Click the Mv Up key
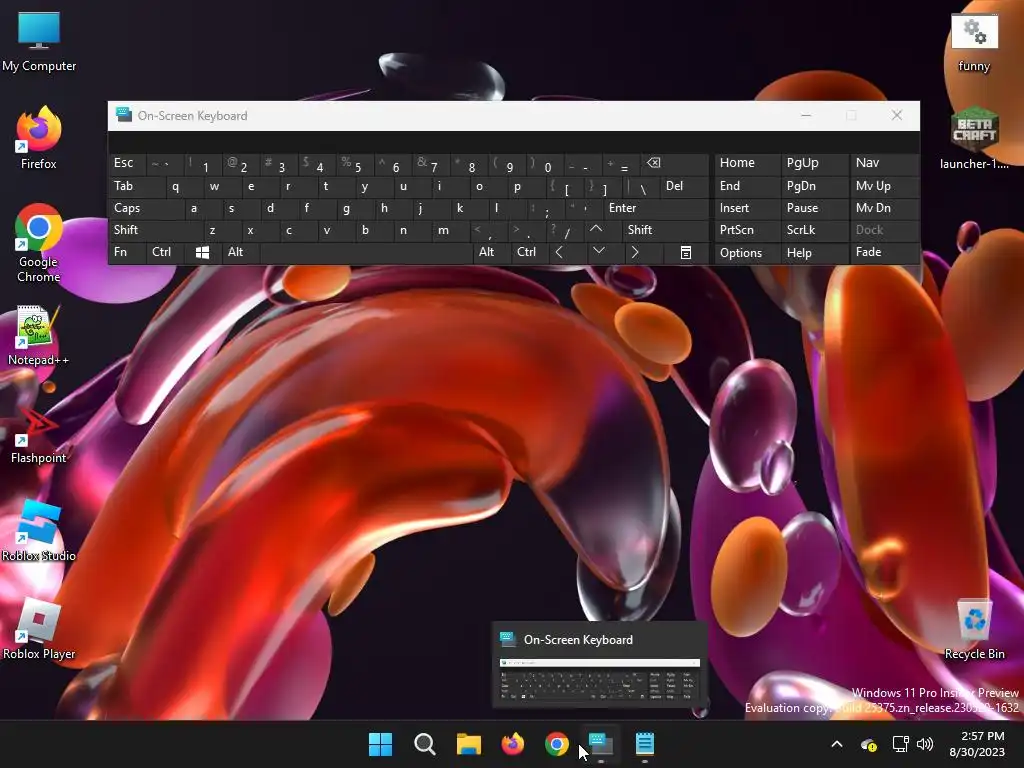Screen dimensions: 1024x768 884,186
